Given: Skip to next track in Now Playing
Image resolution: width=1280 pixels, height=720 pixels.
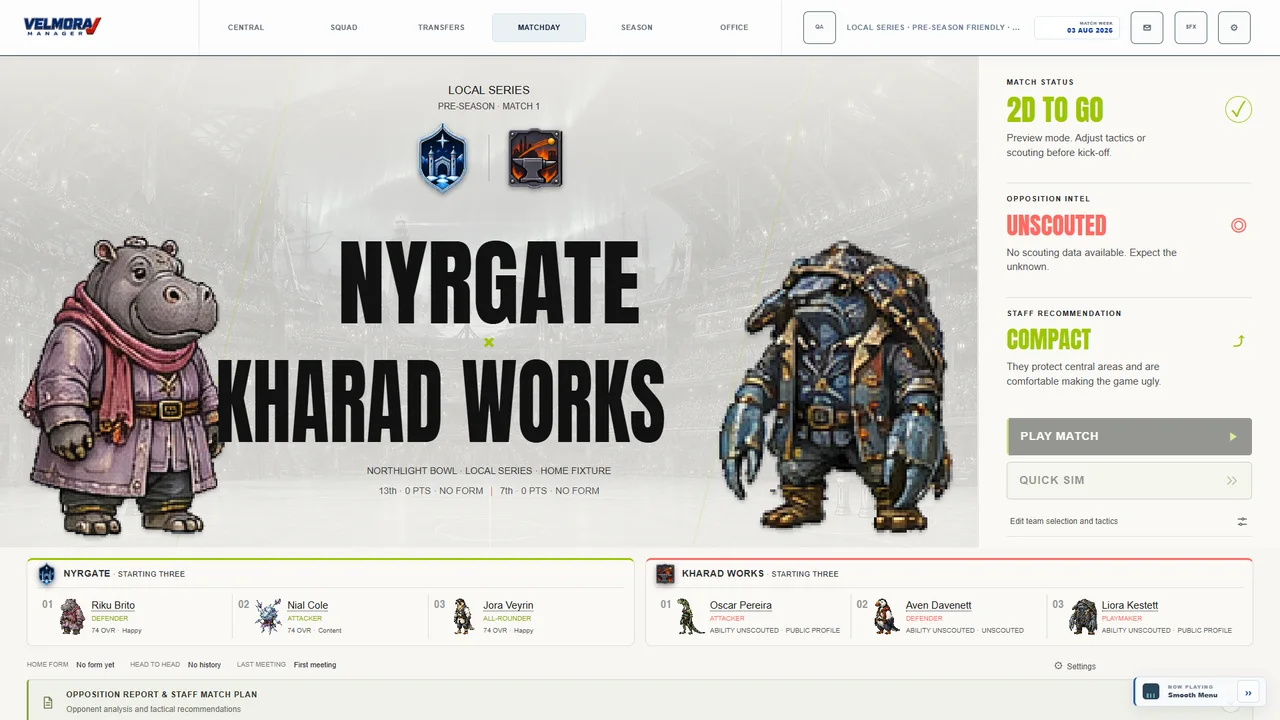Looking at the screenshot, I should pyautogui.click(x=1248, y=691).
